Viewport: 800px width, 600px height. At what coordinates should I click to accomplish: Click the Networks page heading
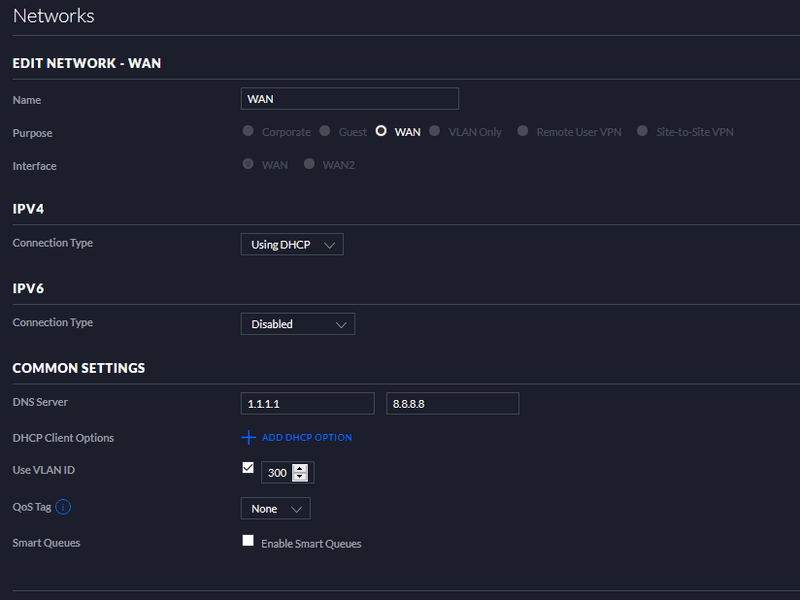click(54, 16)
